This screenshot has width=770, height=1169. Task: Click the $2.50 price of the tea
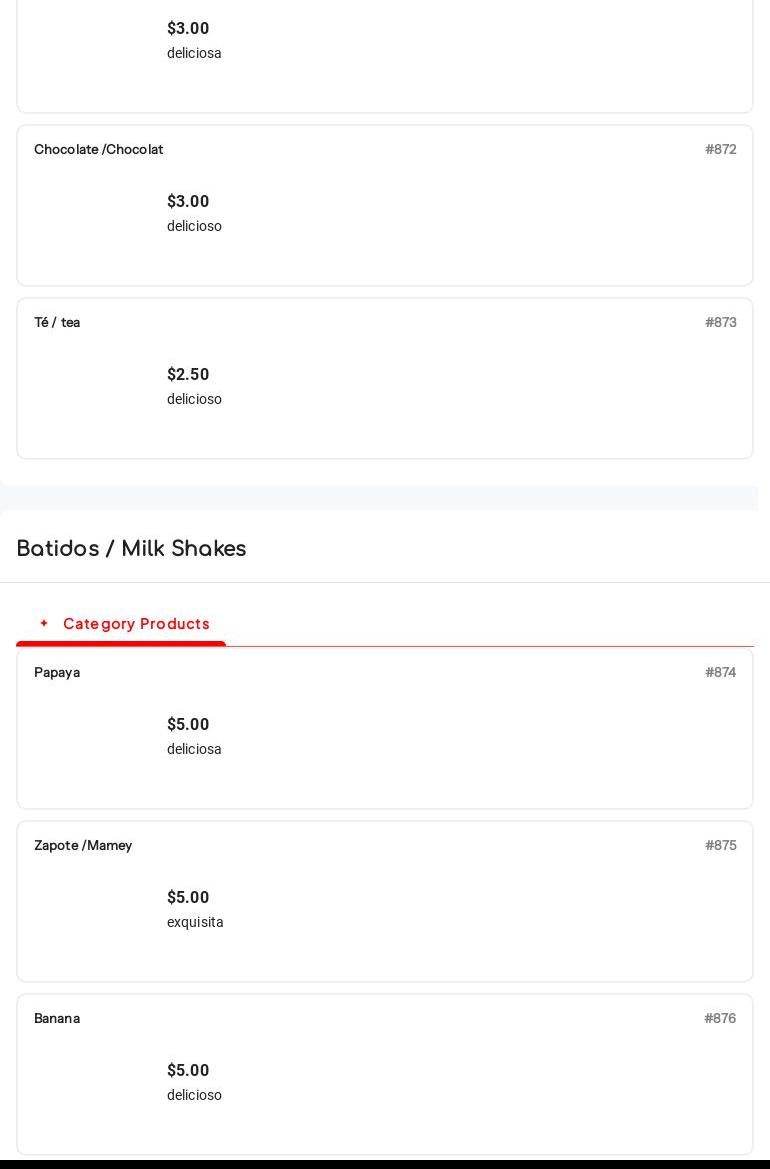[188, 374]
